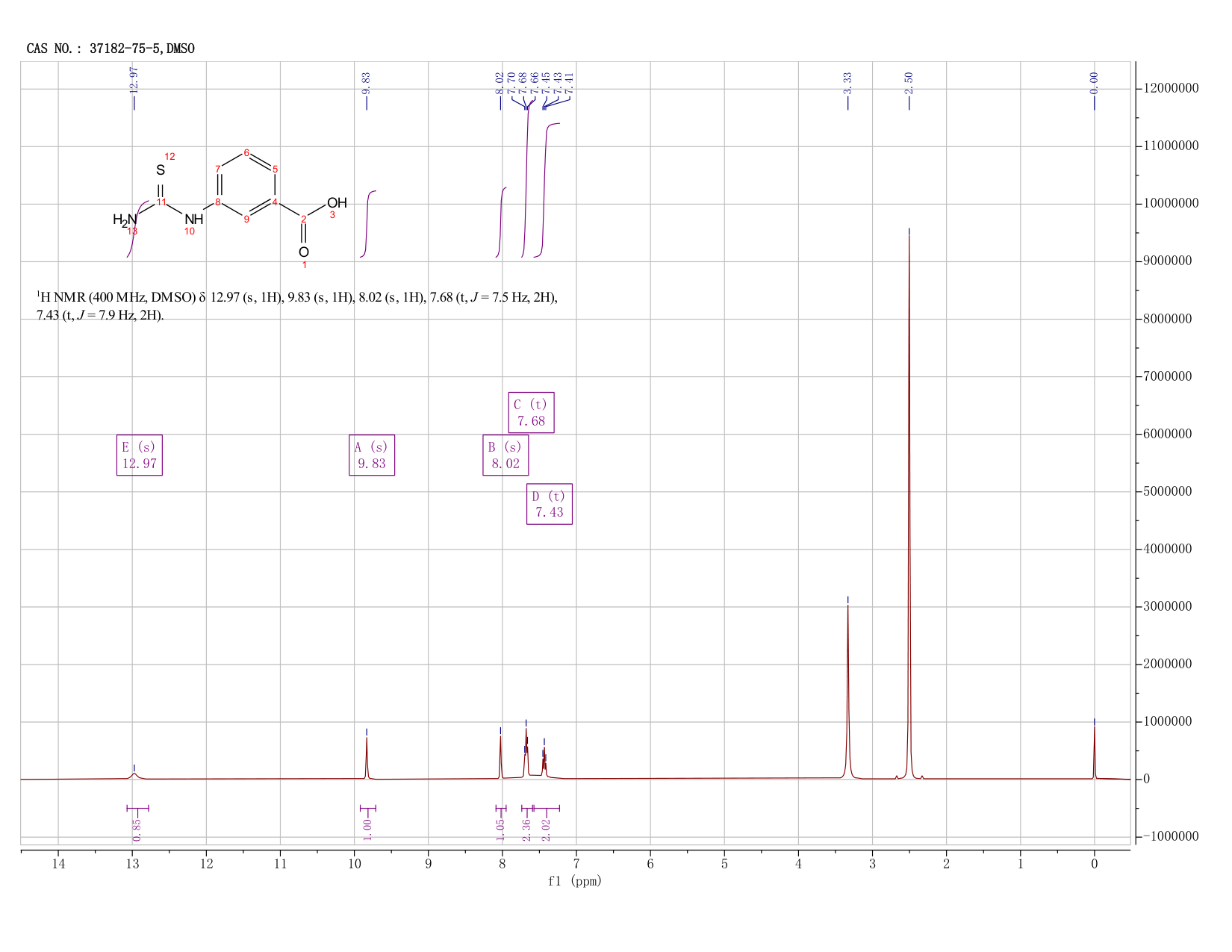Select the sulfur atom S in the structure
Screen dimensions: 1232x952
click(161, 171)
